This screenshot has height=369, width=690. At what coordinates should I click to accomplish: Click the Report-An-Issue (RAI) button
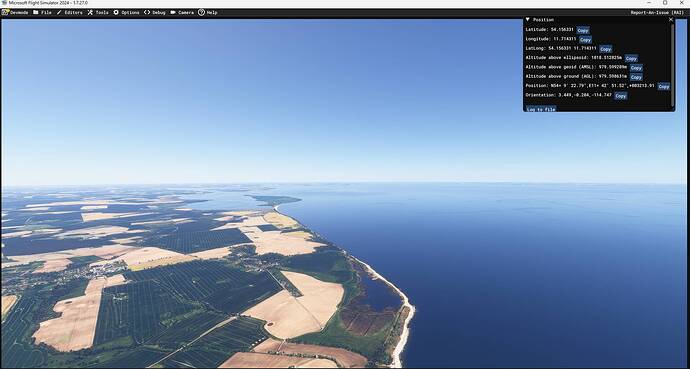(x=657, y=13)
